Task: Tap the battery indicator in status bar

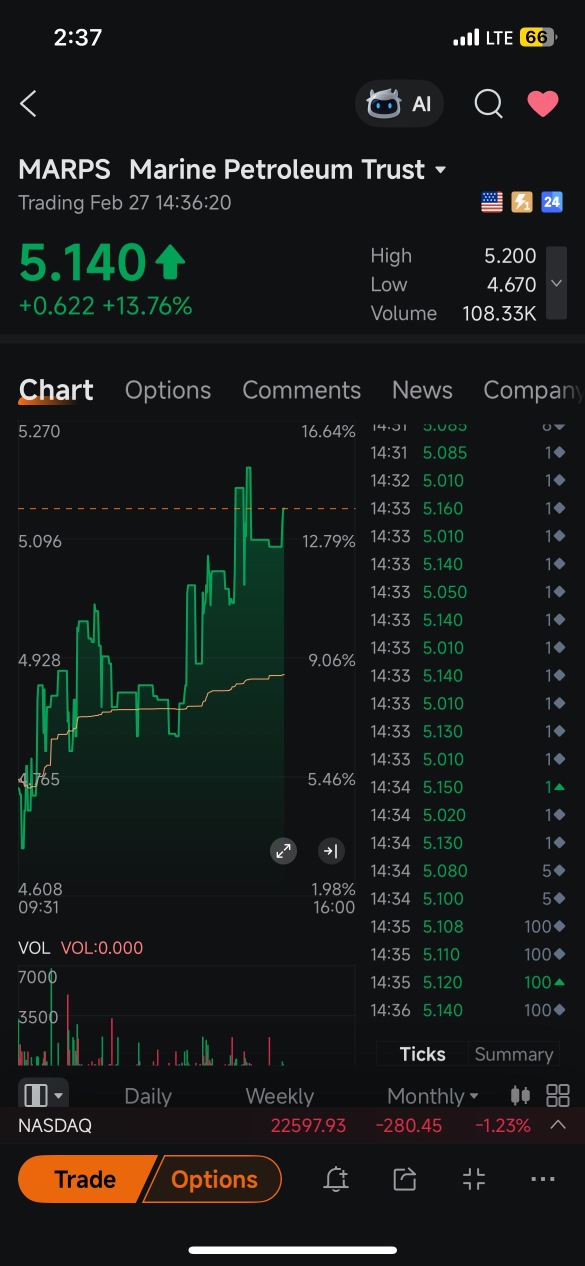Action: [x=536, y=38]
